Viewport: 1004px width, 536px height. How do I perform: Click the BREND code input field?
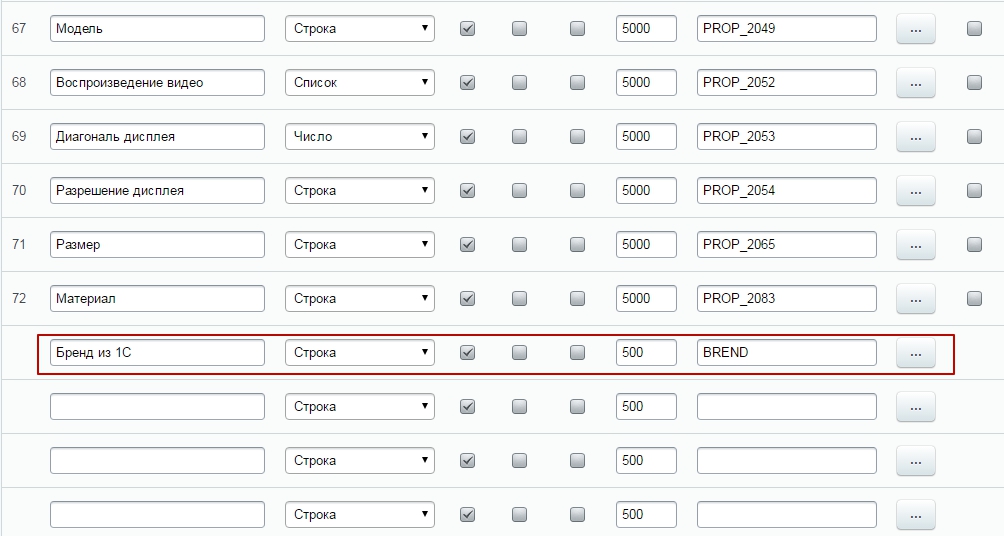click(x=786, y=353)
